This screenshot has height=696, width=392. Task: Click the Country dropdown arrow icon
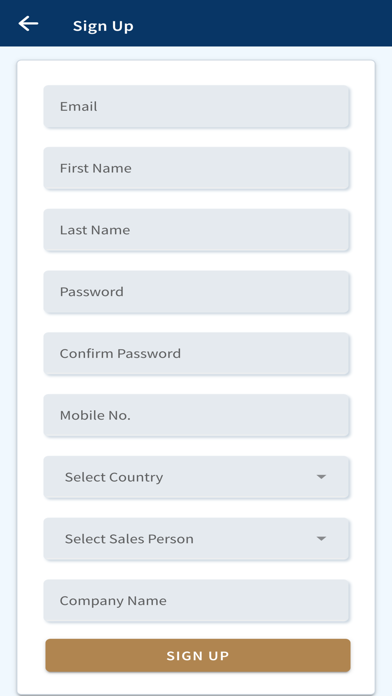click(321, 477)
